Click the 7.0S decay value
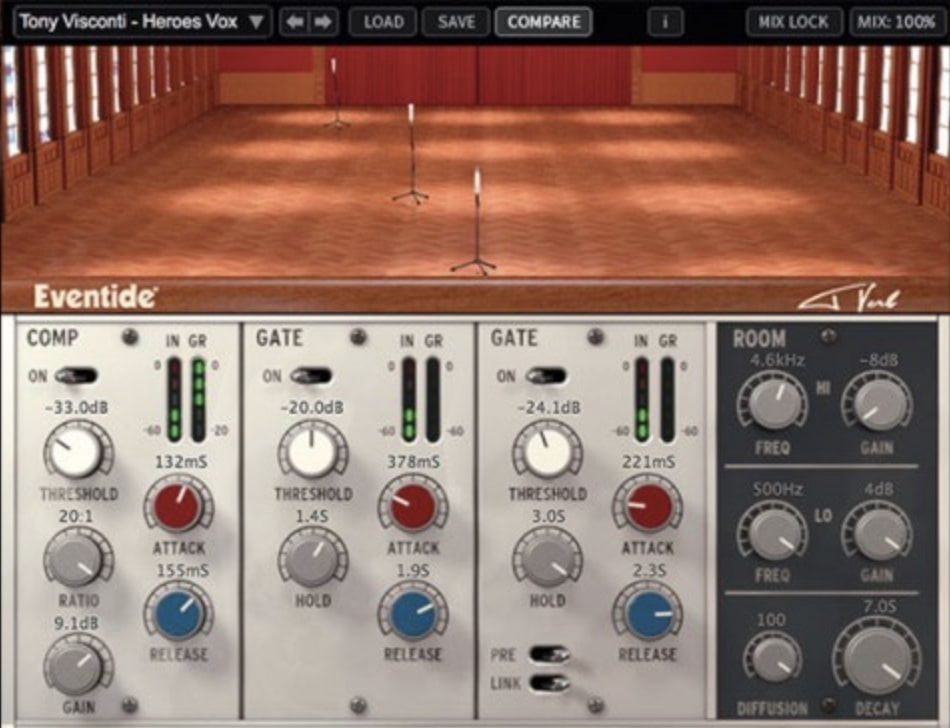This screenshot has width=950, height=728. tap(880, 606)
